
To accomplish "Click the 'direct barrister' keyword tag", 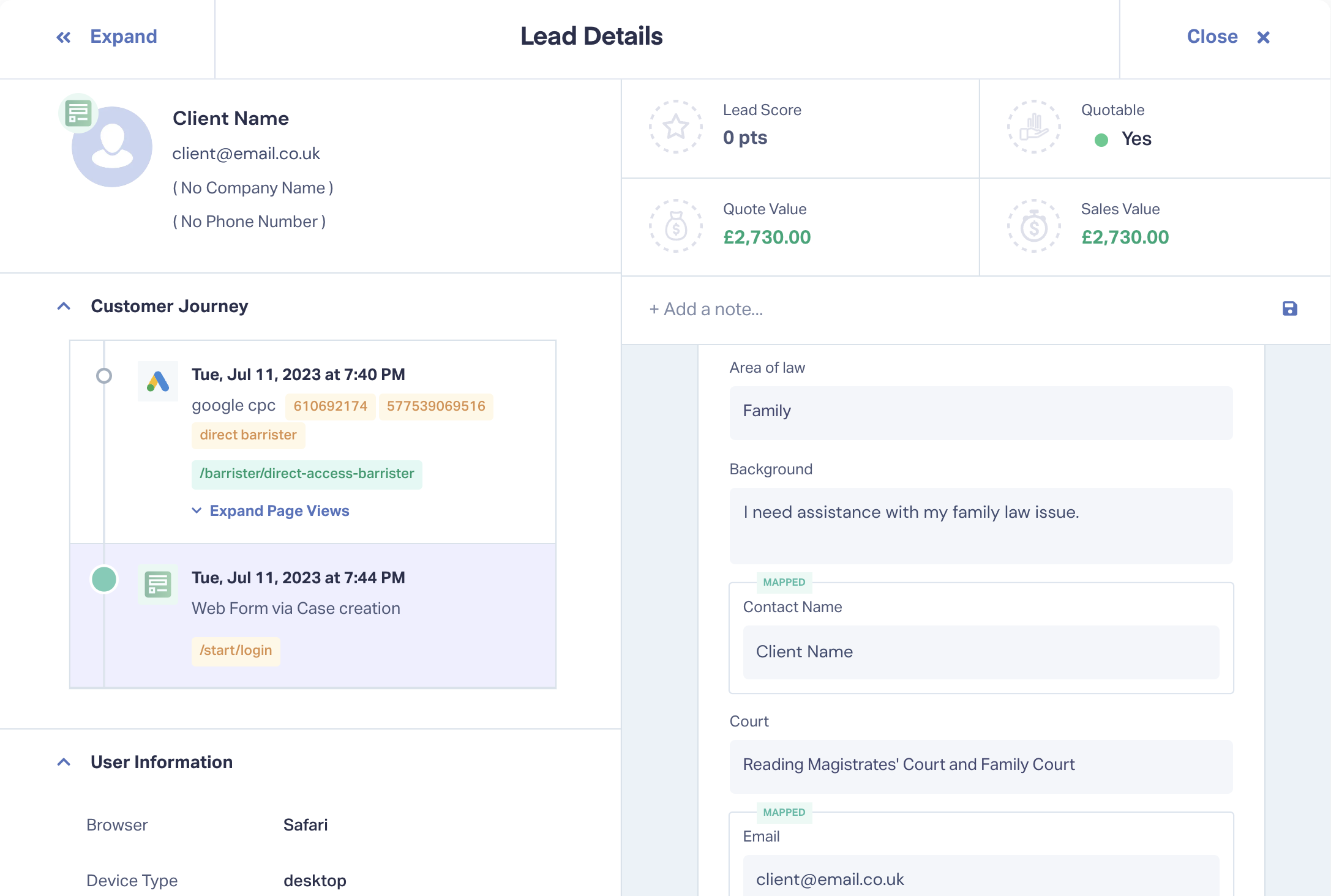I will click(x=248, y=435).
